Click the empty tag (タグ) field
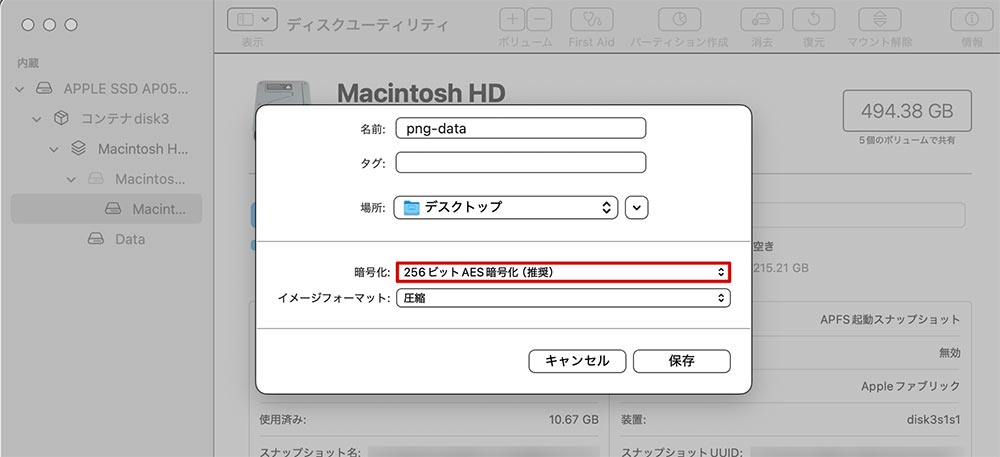This screenshot has height=457, width=1000. click(x=520, y=162)
